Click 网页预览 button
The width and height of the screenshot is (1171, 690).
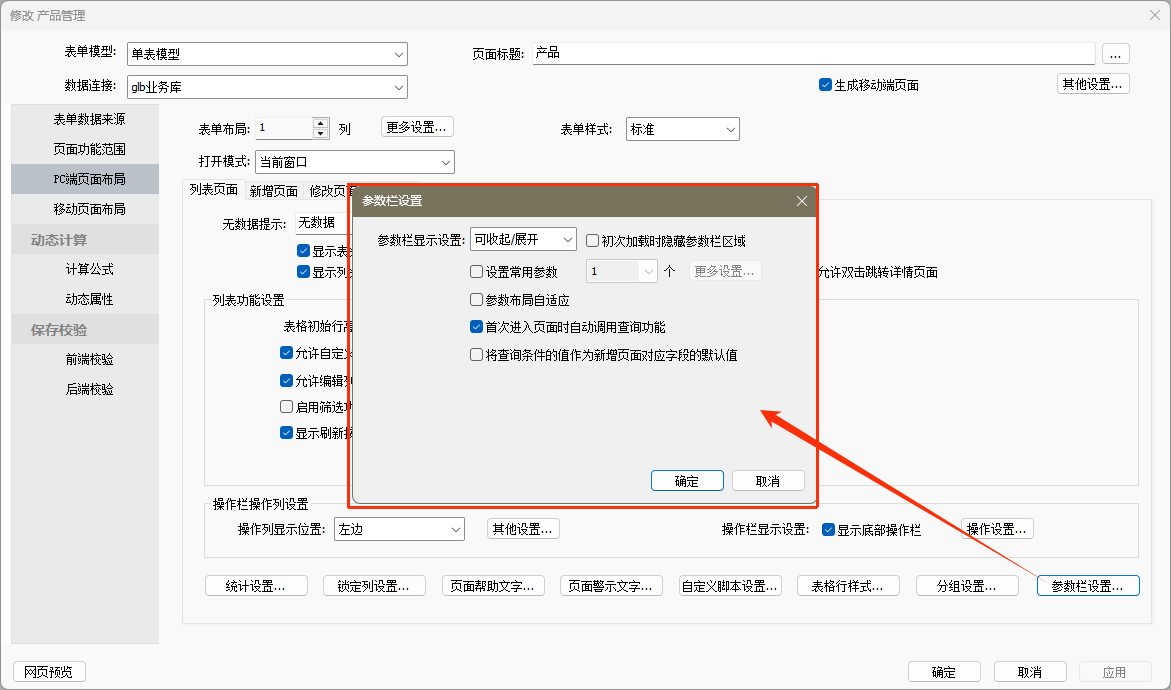pos(49,671)
